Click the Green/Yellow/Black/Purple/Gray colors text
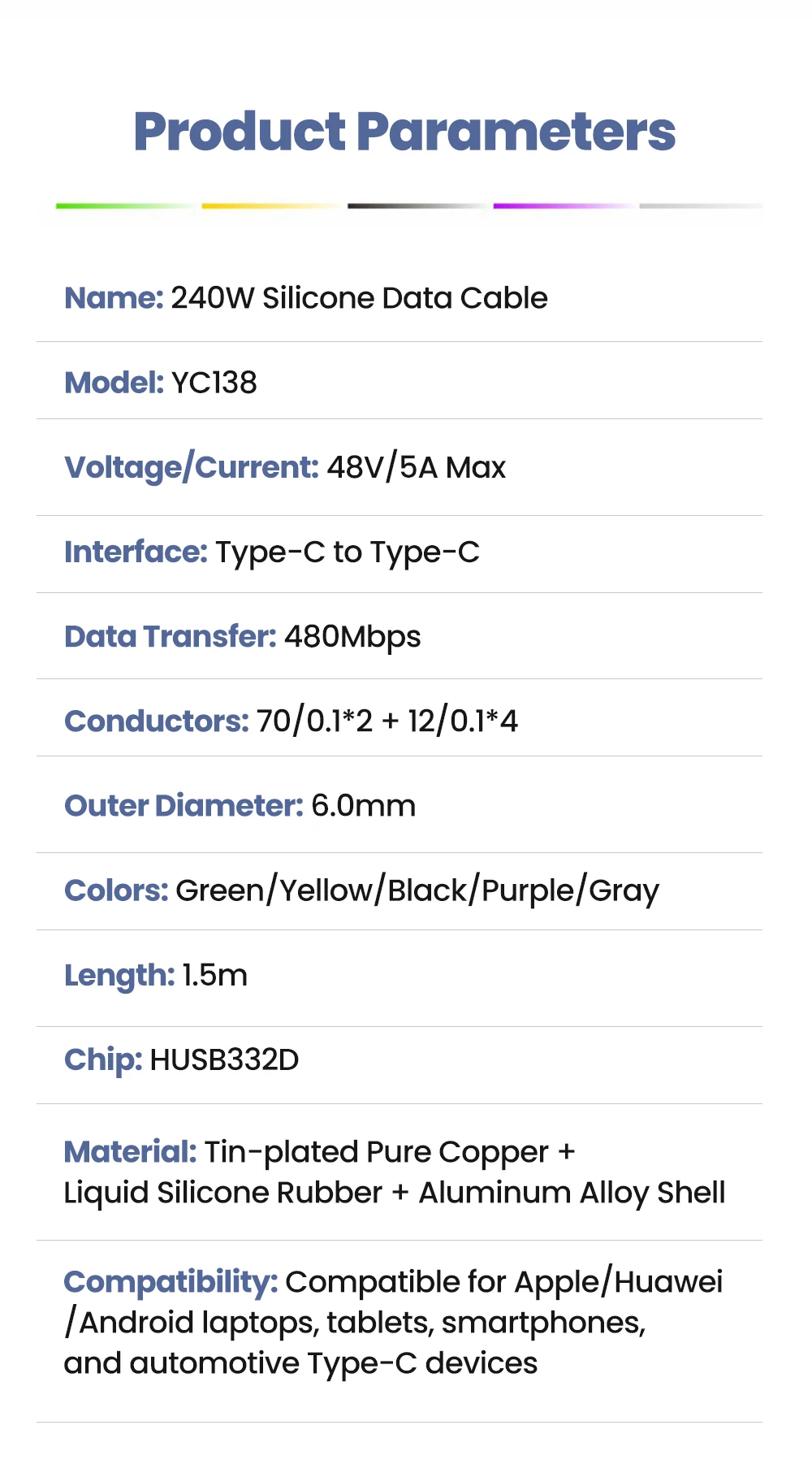This screenshot has width=812, height=1460. (x=417, y=890)
